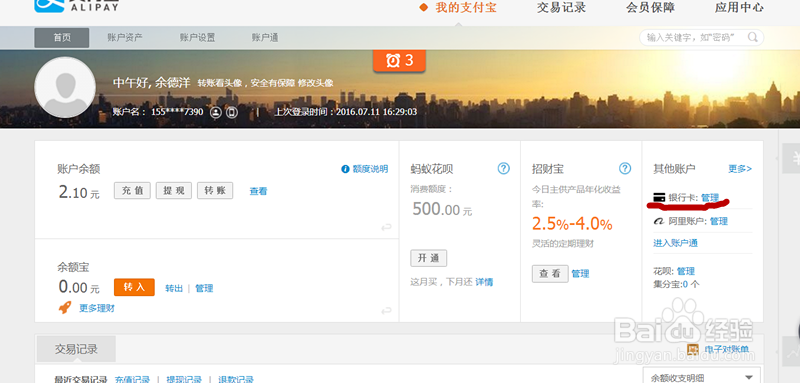Select the 账户通 tab
Image resolution: width=800 pixels, height=383 pixels.
265,38
